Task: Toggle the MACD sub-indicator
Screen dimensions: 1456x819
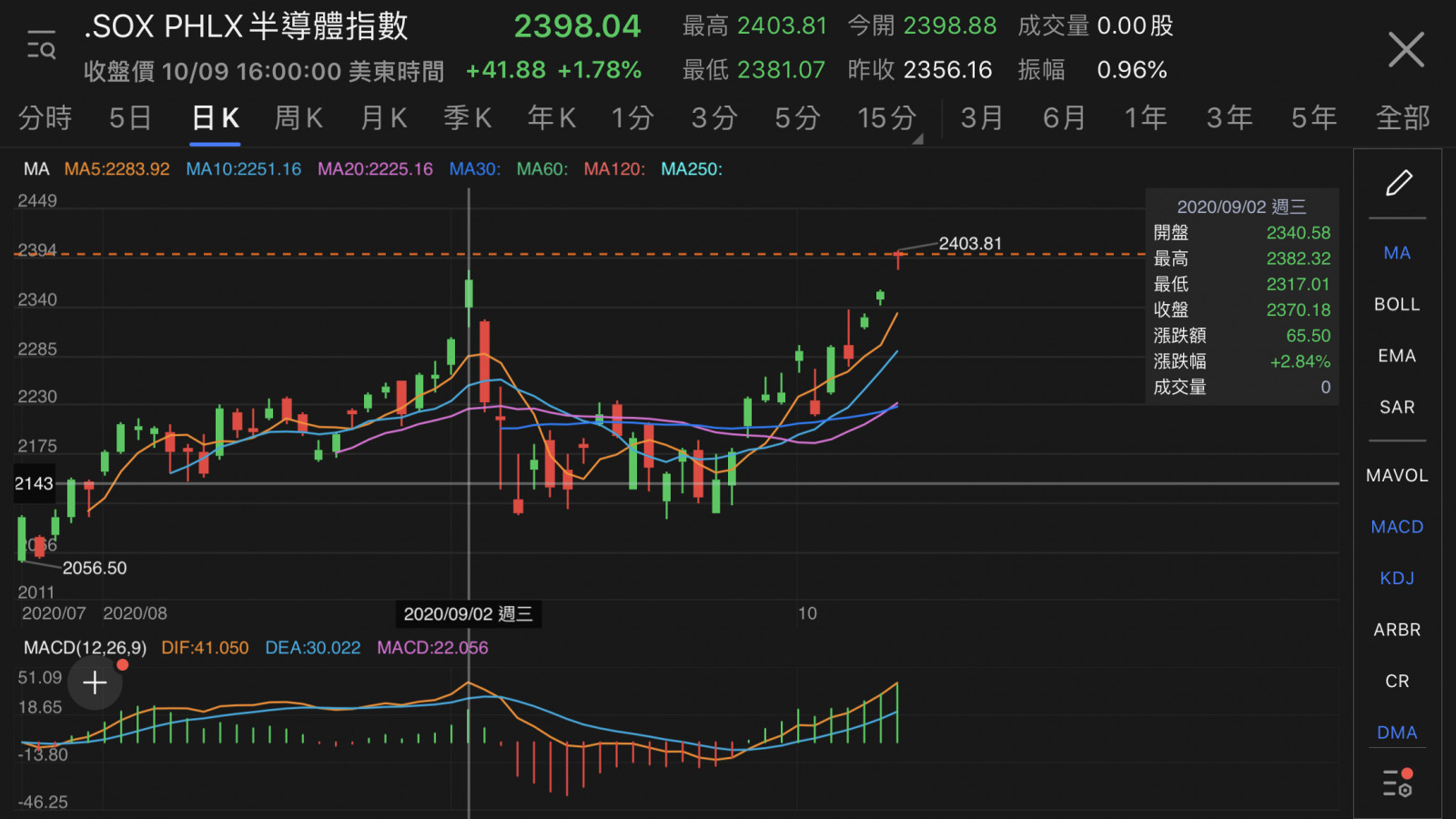Action: pos(1397,527)
